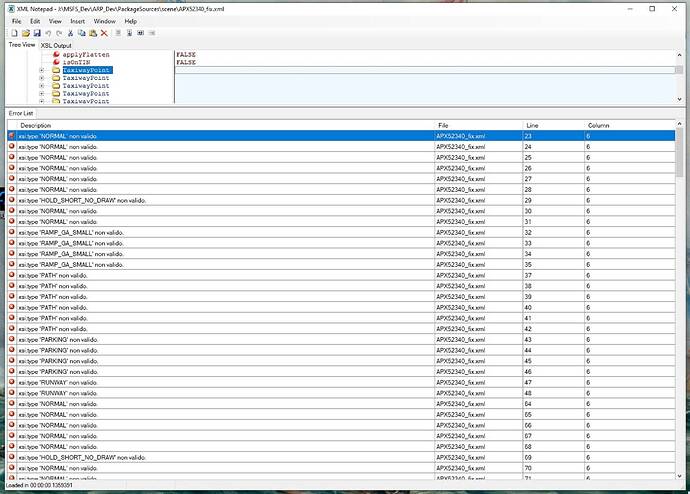Click the error icon on line 37 row
The width and height of the screenshot is (690, 494).
coord(12,275)
